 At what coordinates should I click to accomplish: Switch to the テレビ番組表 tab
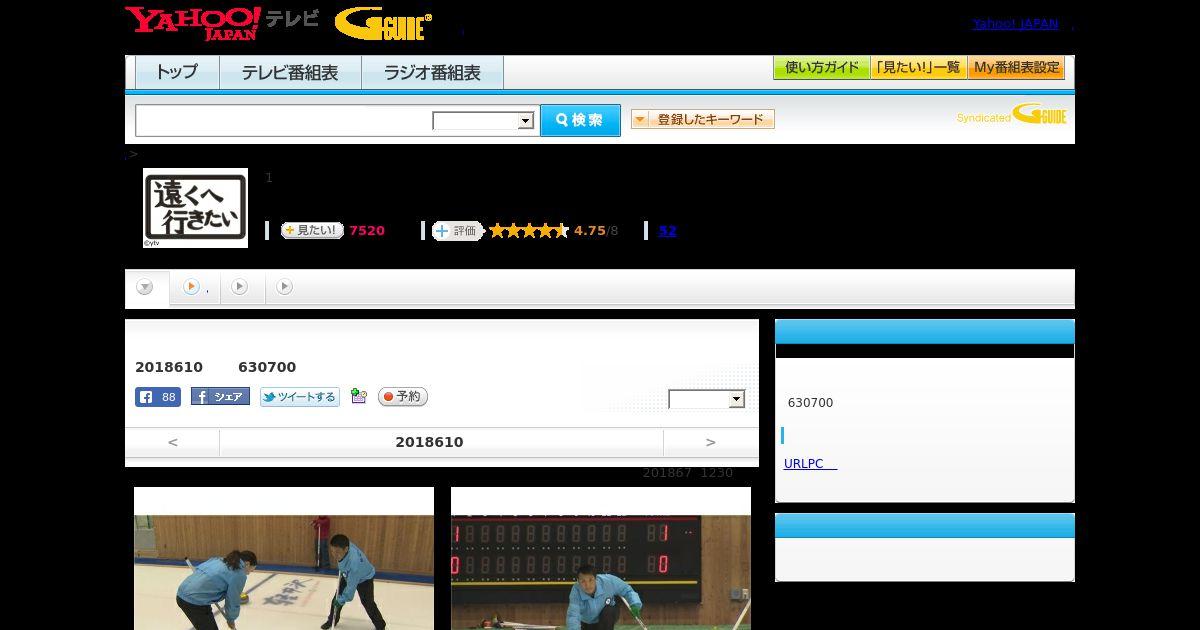click(x=290, y=72)
